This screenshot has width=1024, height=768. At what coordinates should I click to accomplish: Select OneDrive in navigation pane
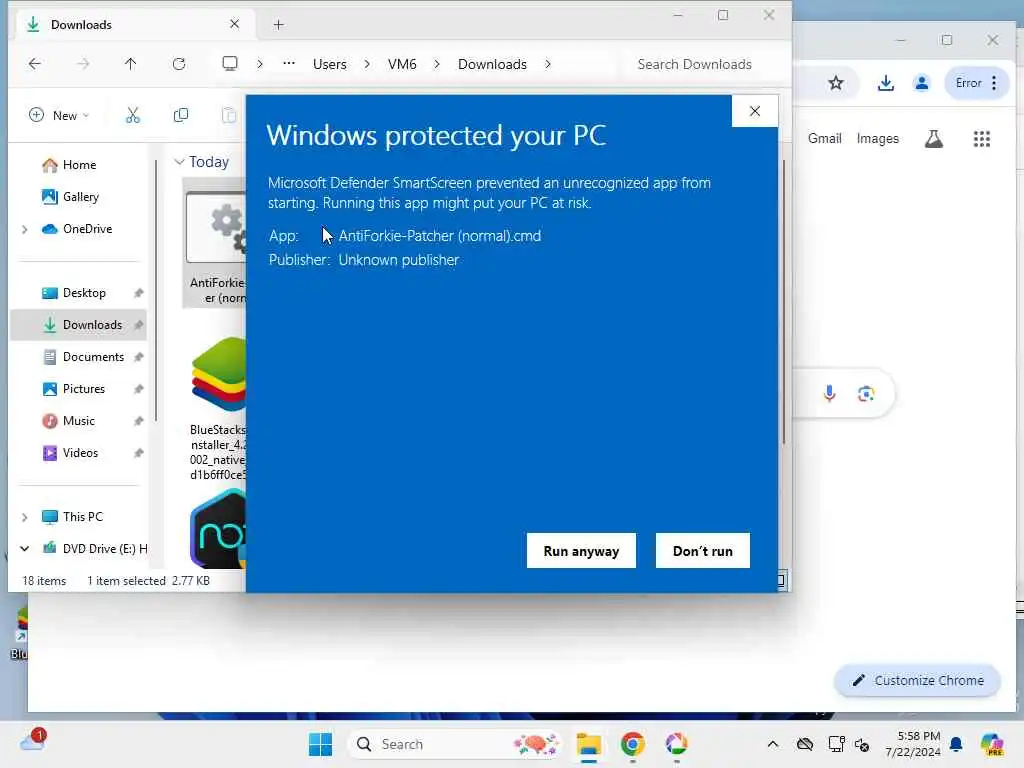88,229
